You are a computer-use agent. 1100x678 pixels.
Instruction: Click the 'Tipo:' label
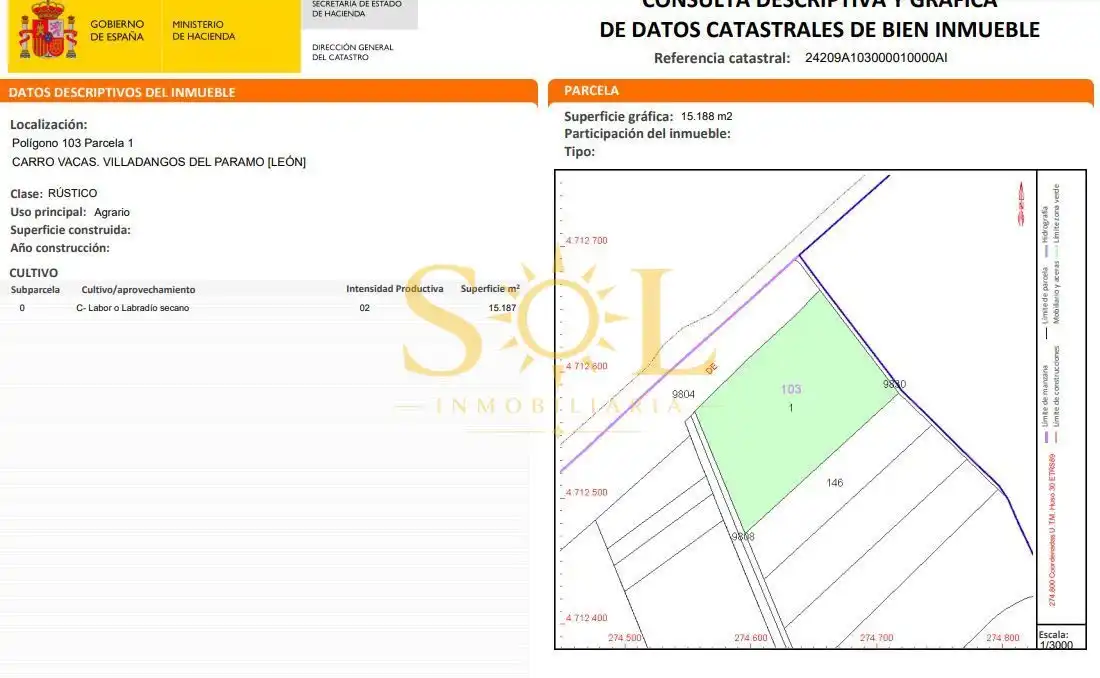pyautogui.click(x=579, y=152)
